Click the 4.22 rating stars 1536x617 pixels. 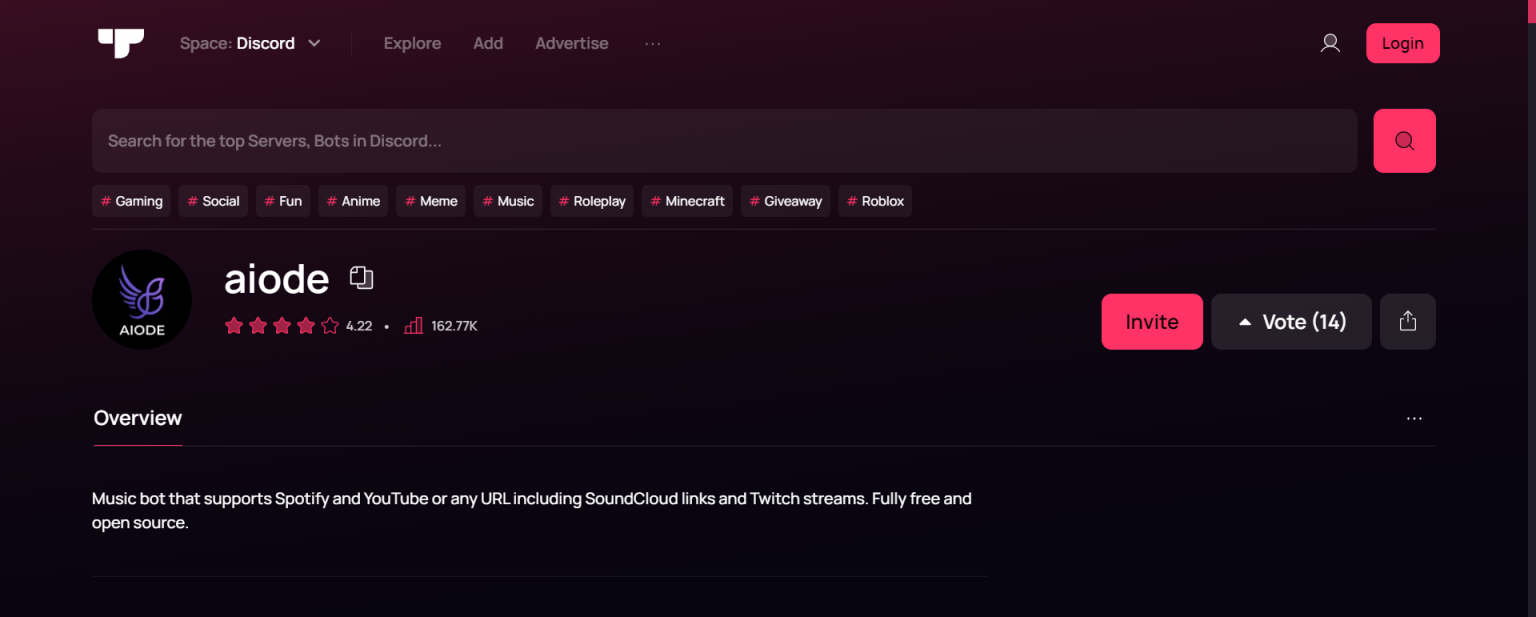point(282,325)
